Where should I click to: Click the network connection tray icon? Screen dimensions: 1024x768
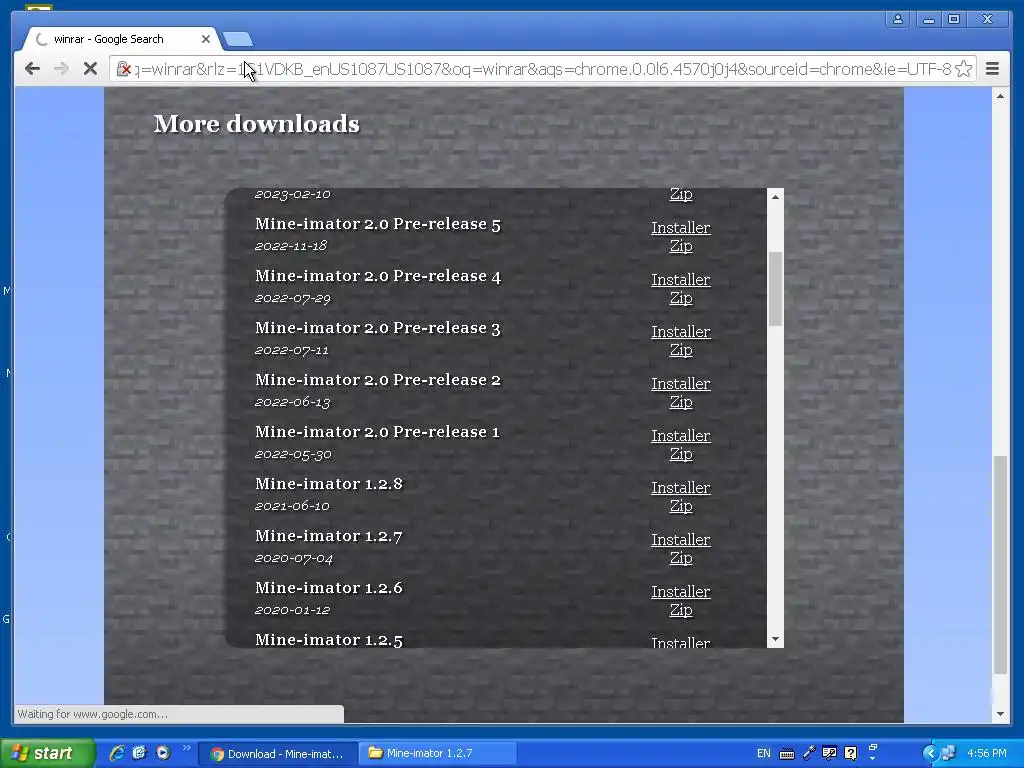(948, 753)
